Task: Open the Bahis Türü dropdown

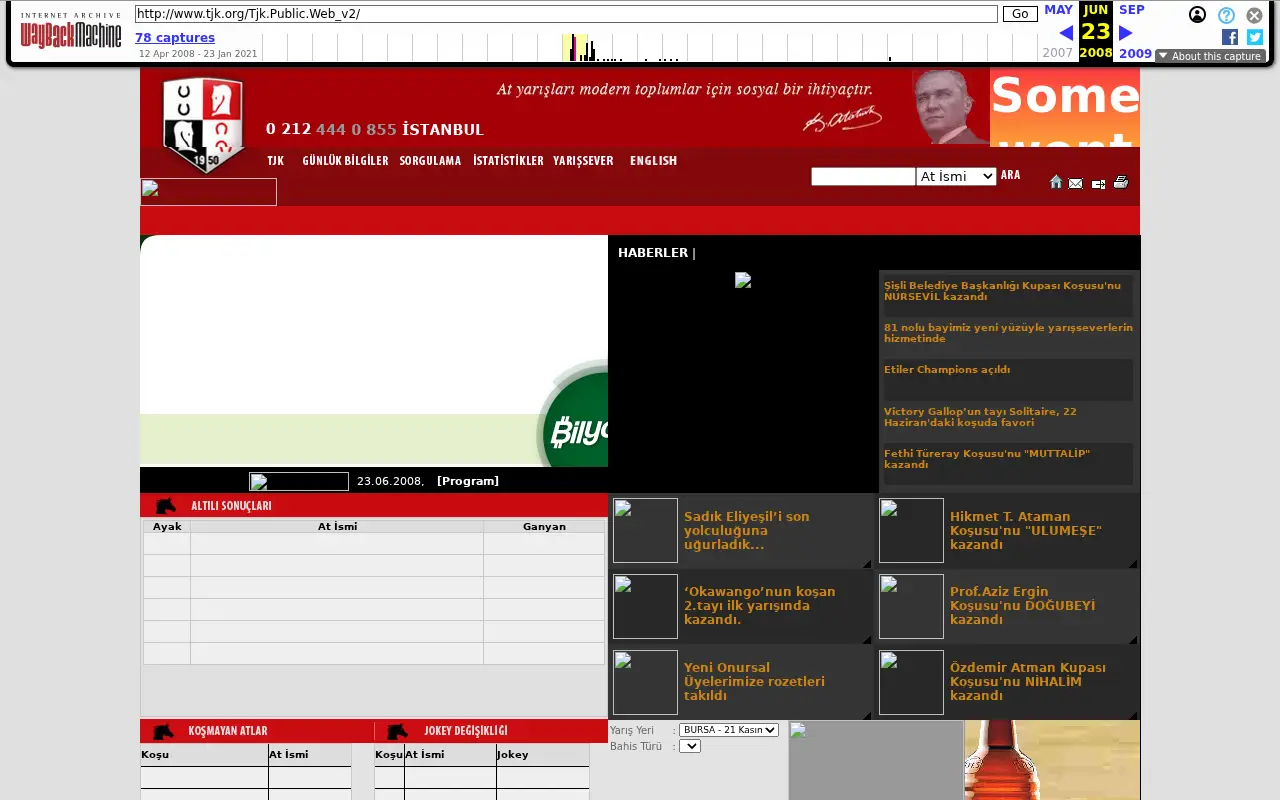Action: click(690, 746)
